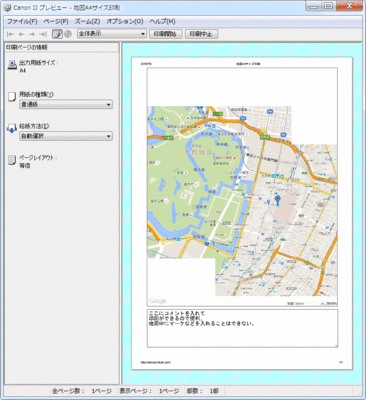
Task: Go to the next page arrow
Action: click(32, 34)
